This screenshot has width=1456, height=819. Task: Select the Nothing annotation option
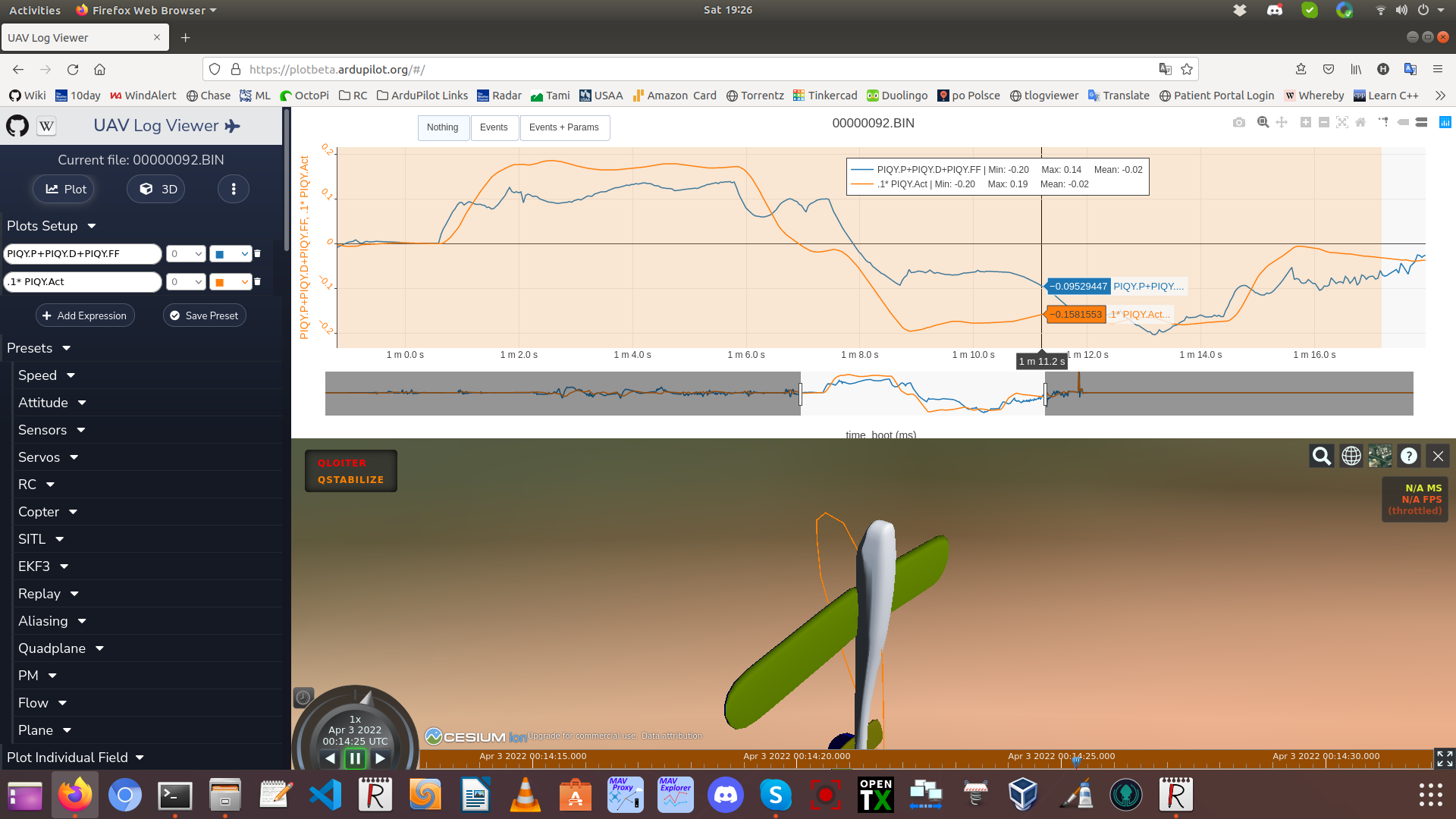pyautogui.click(x=442, y=127)
